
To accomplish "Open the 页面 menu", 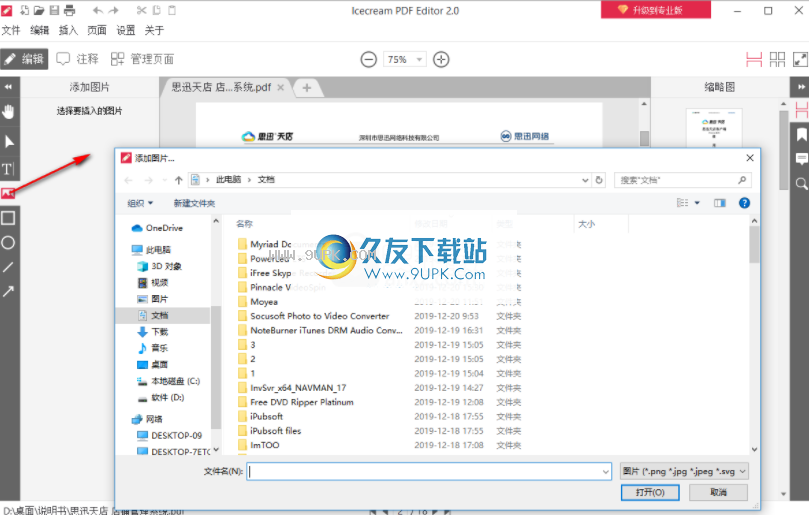I will (97, 30).
